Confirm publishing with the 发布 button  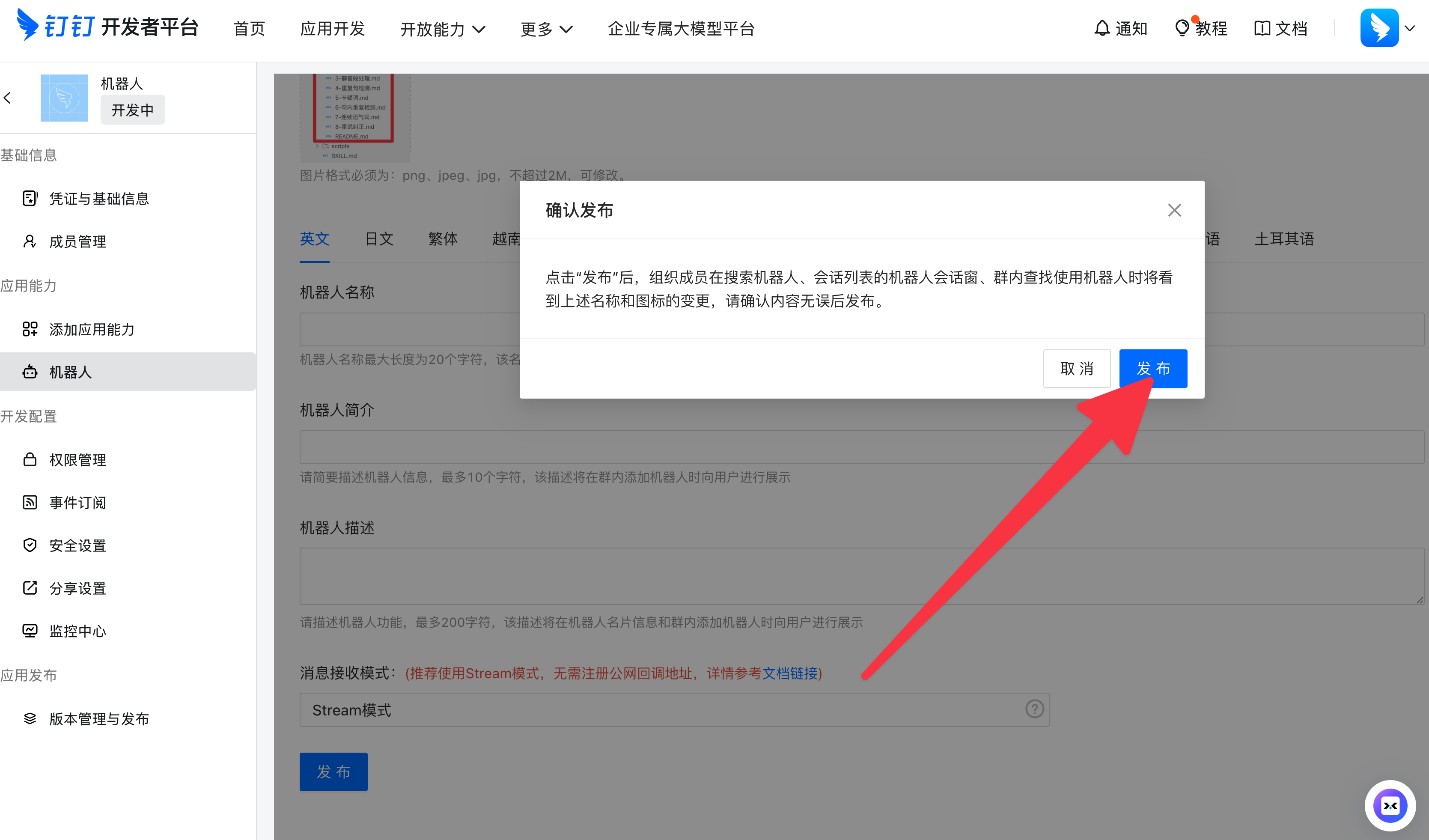[1152, 369]
